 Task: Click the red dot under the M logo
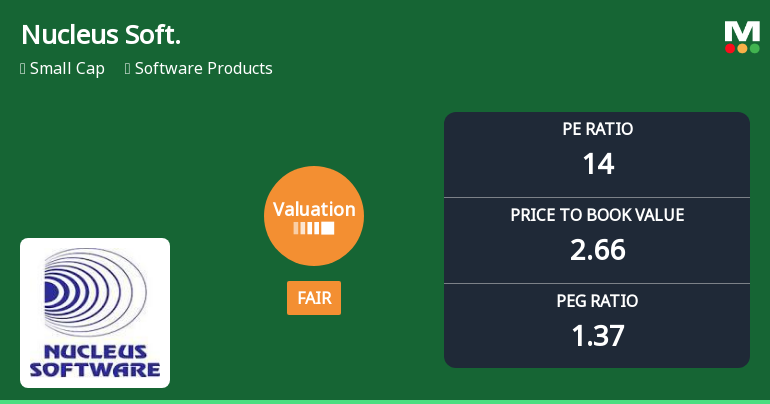730,48
